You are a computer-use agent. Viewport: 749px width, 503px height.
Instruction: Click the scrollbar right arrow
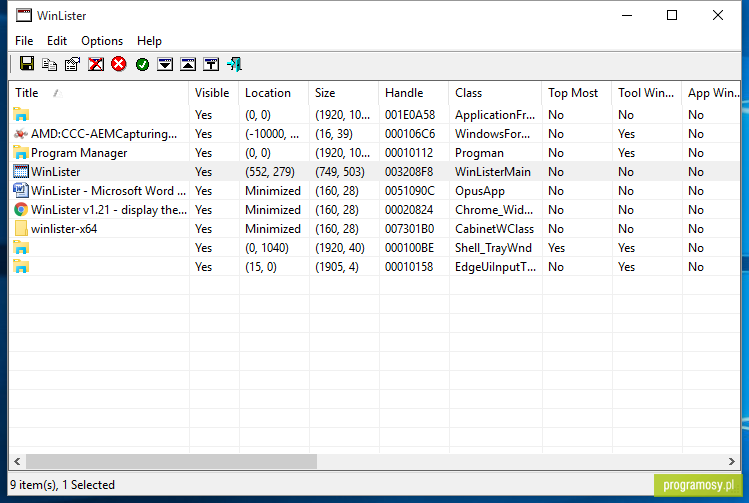[x=731, y=461]
